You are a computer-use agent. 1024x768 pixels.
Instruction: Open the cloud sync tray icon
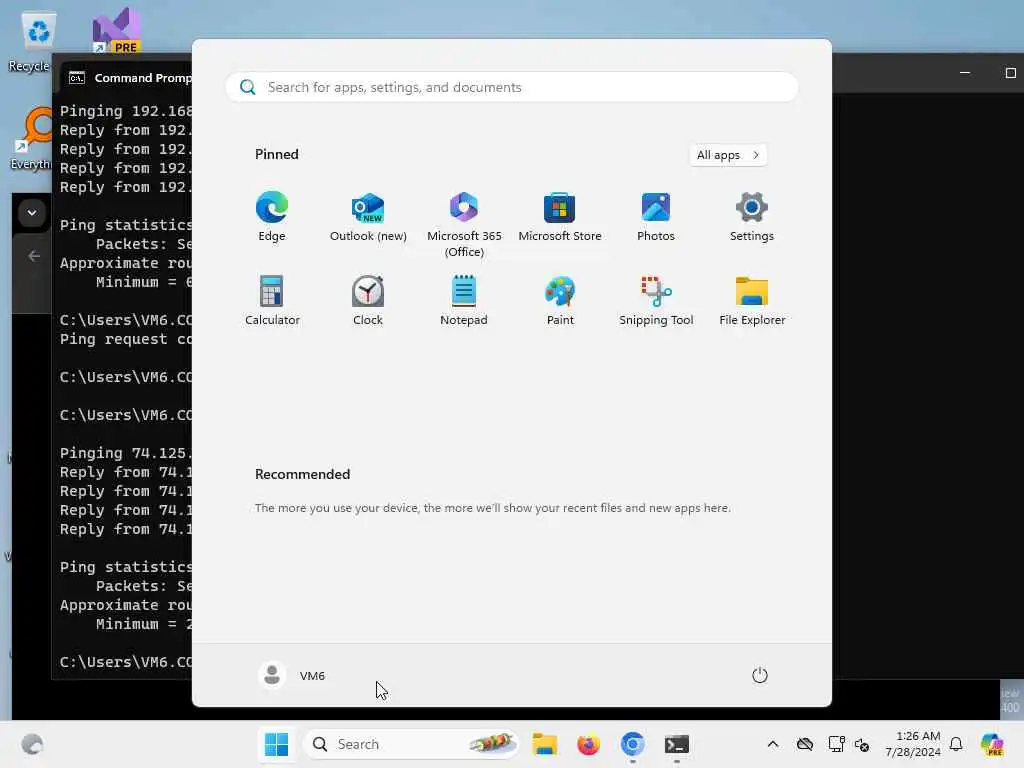805,744
